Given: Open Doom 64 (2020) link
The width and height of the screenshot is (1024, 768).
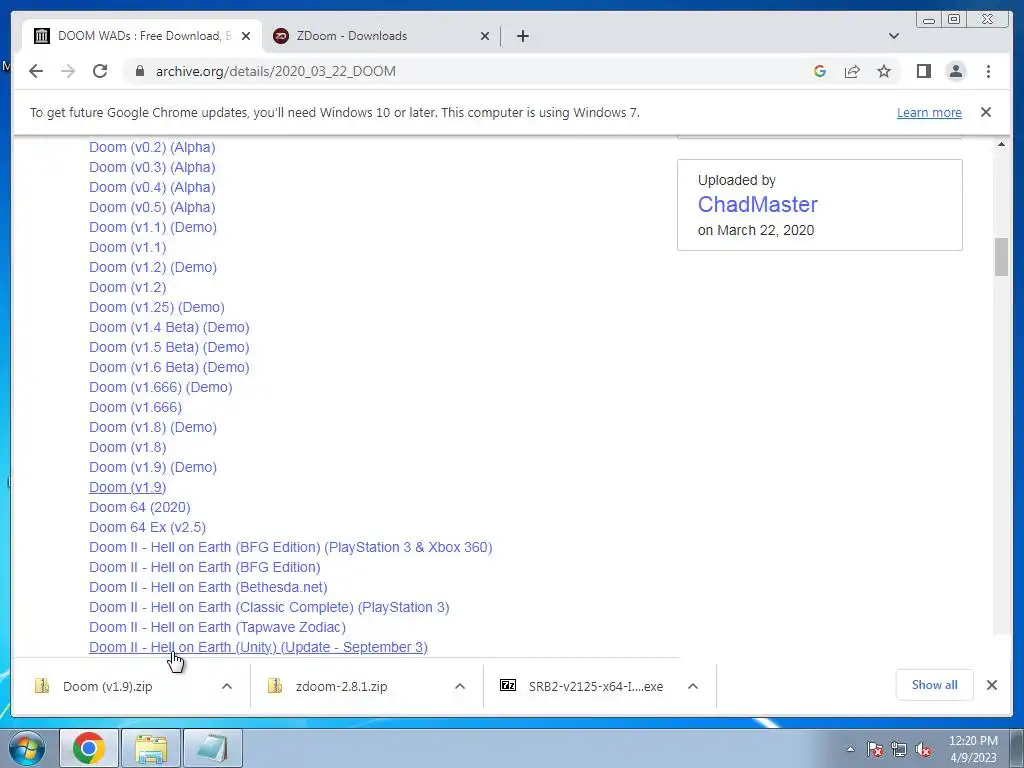Looking at the screenshot, I should click(140, 507).
